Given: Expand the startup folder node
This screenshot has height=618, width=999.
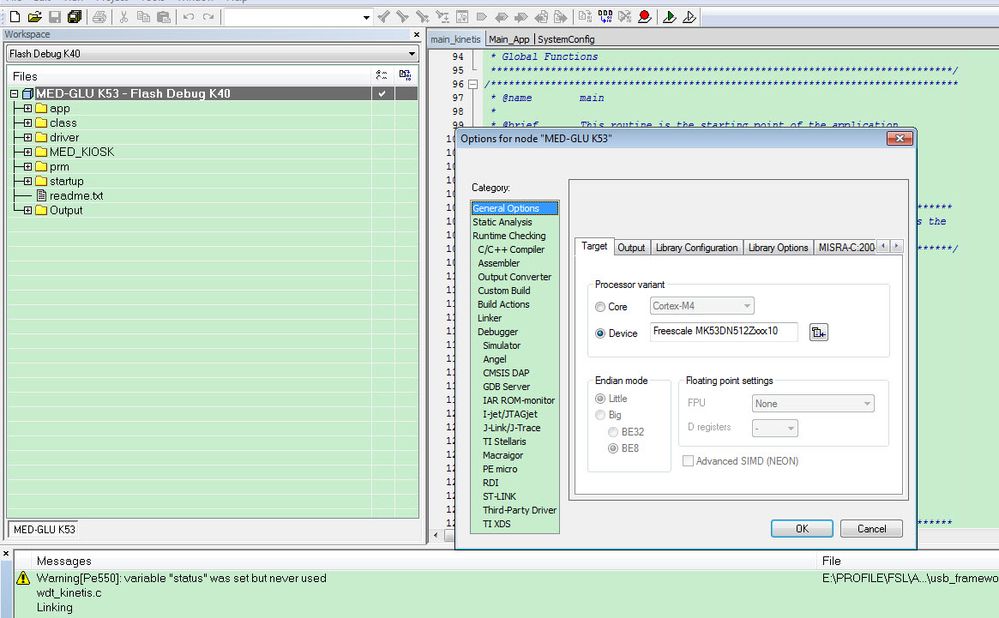Looking at the screenshot, I should pyautogui.click(x=27, y=182).
